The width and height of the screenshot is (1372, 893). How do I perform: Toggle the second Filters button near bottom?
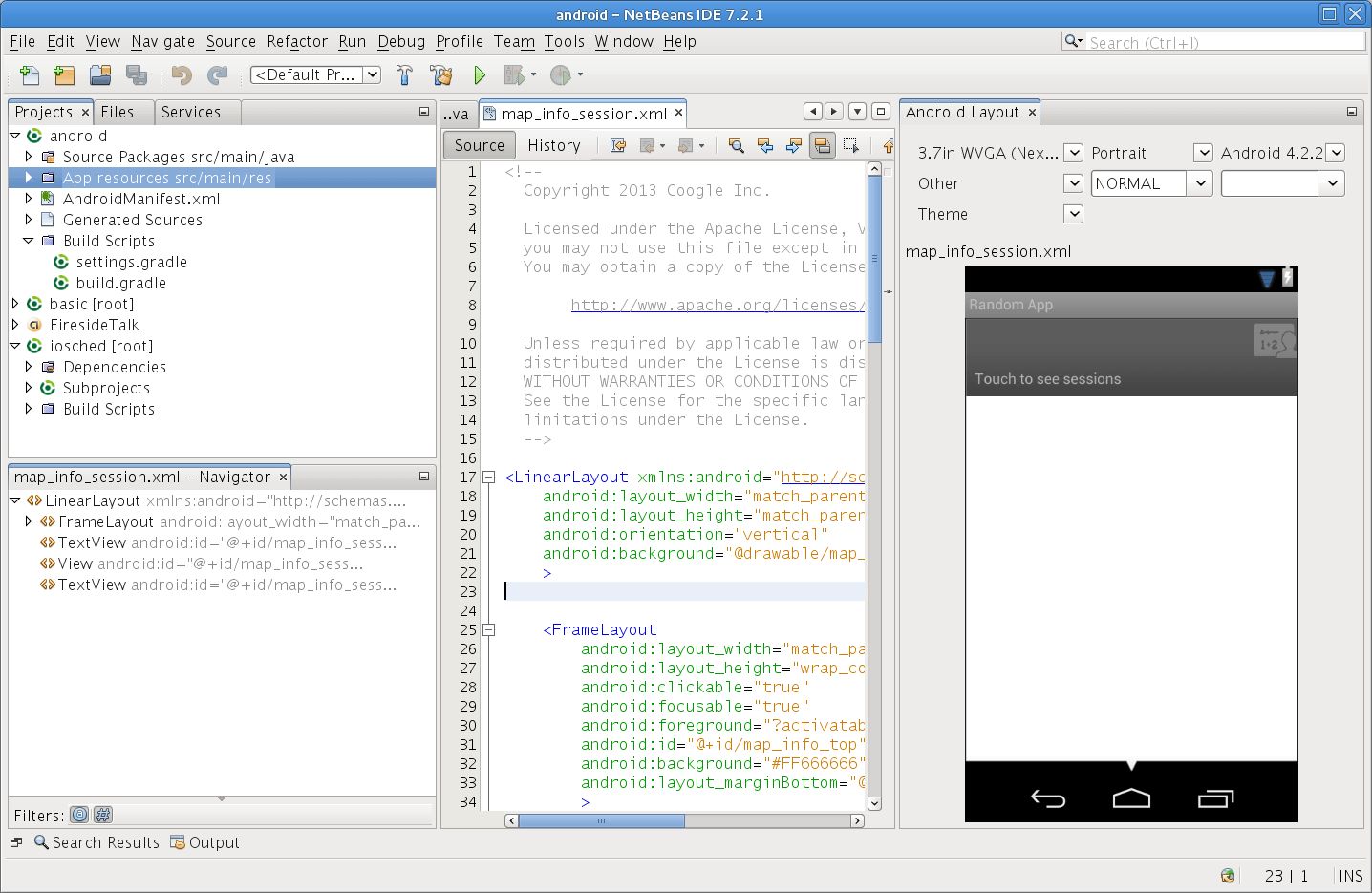point(102,815)
